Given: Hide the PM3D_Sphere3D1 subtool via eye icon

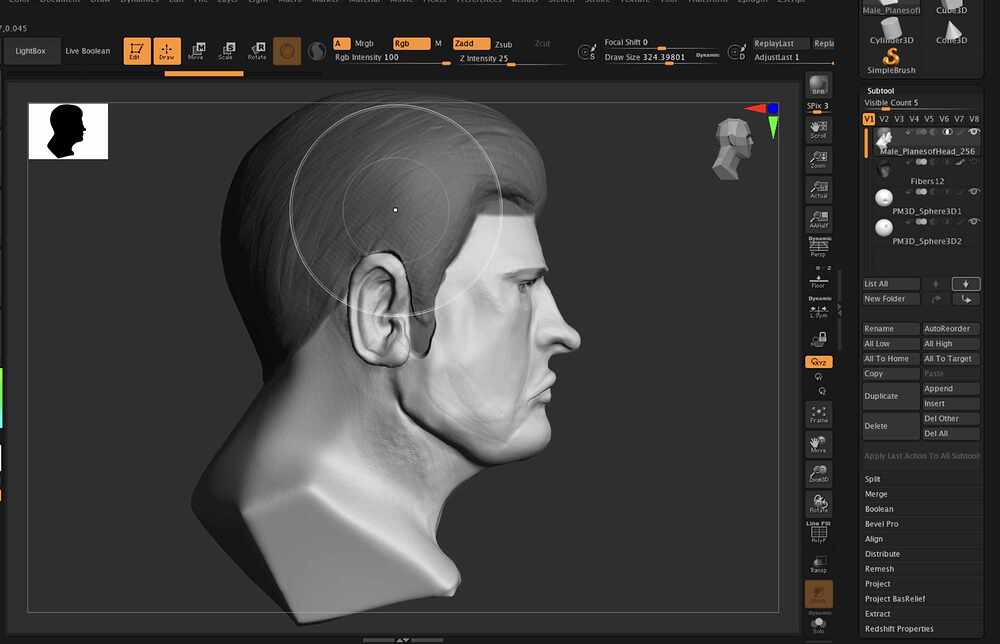Looking at the screenshot, I should (x=973, y=191).
